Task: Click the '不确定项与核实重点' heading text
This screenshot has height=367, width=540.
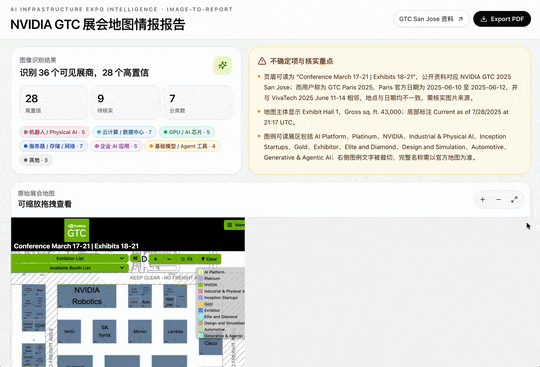Action: [x=301, y=61]
